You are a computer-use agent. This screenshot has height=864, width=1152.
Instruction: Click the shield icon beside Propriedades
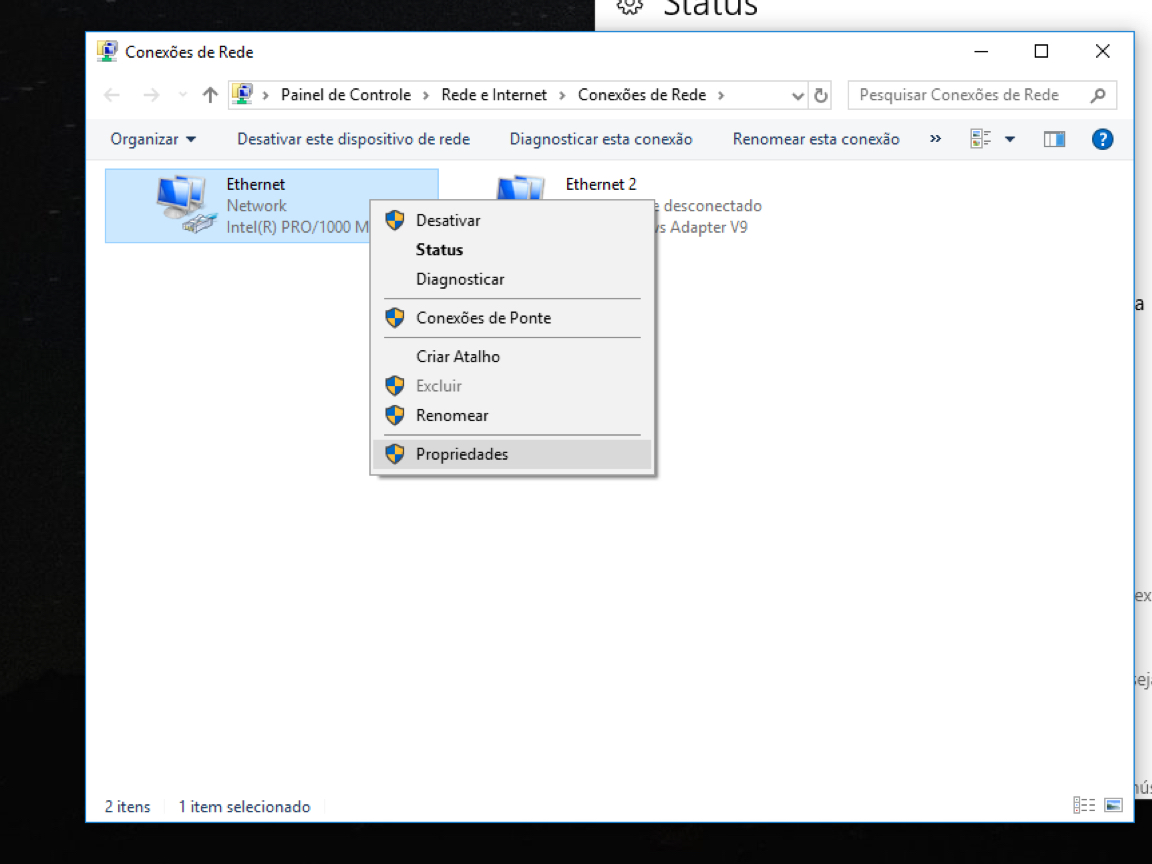click(x=395, y=454)
